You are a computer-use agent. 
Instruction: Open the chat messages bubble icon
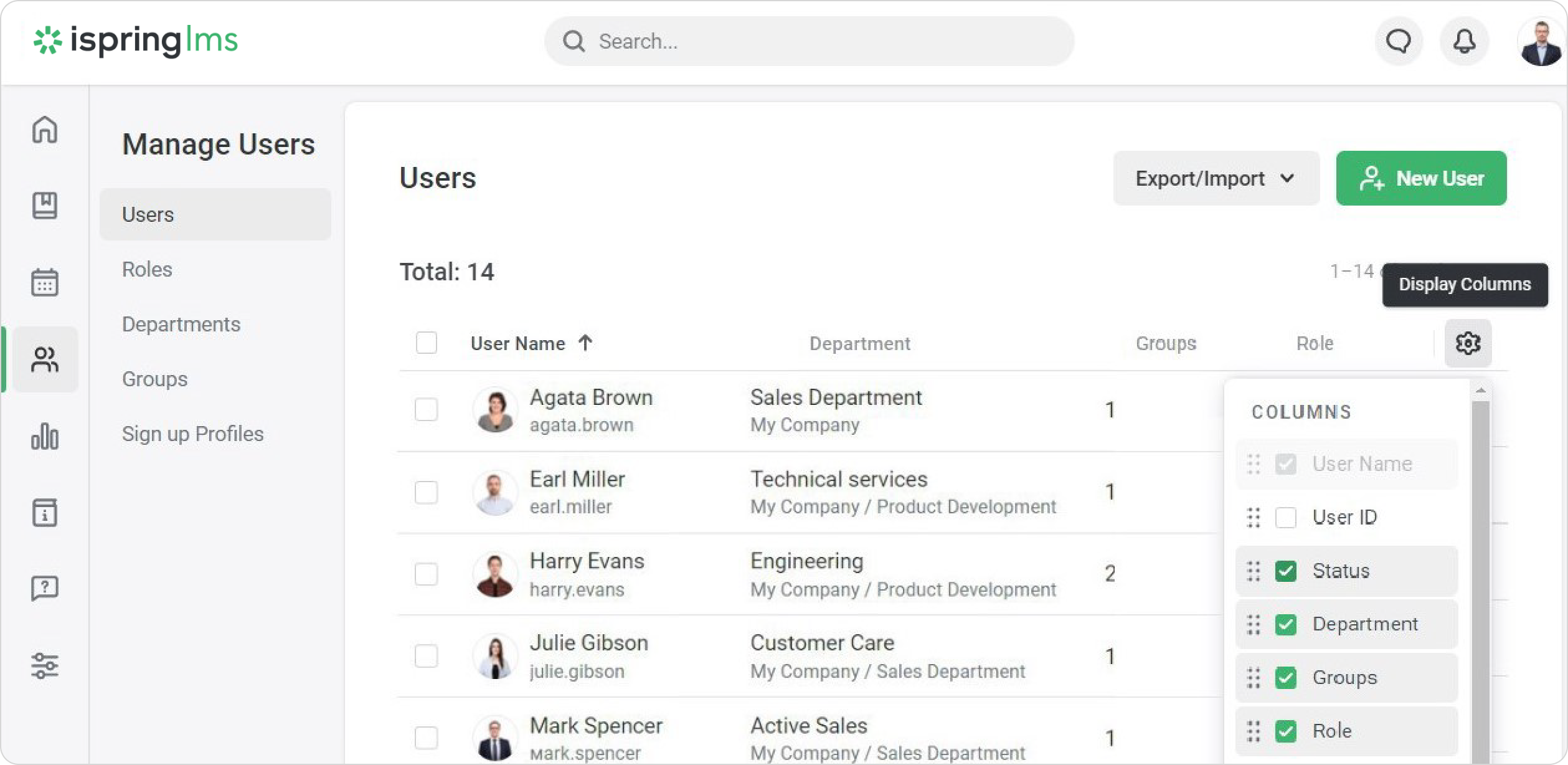tap(1399, 42)
